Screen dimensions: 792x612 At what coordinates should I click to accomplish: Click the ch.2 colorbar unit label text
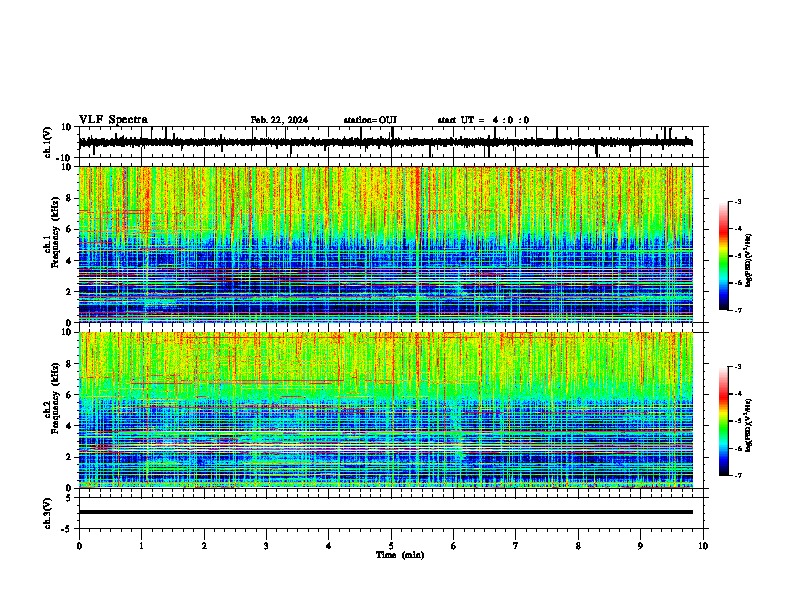(749, 425)
